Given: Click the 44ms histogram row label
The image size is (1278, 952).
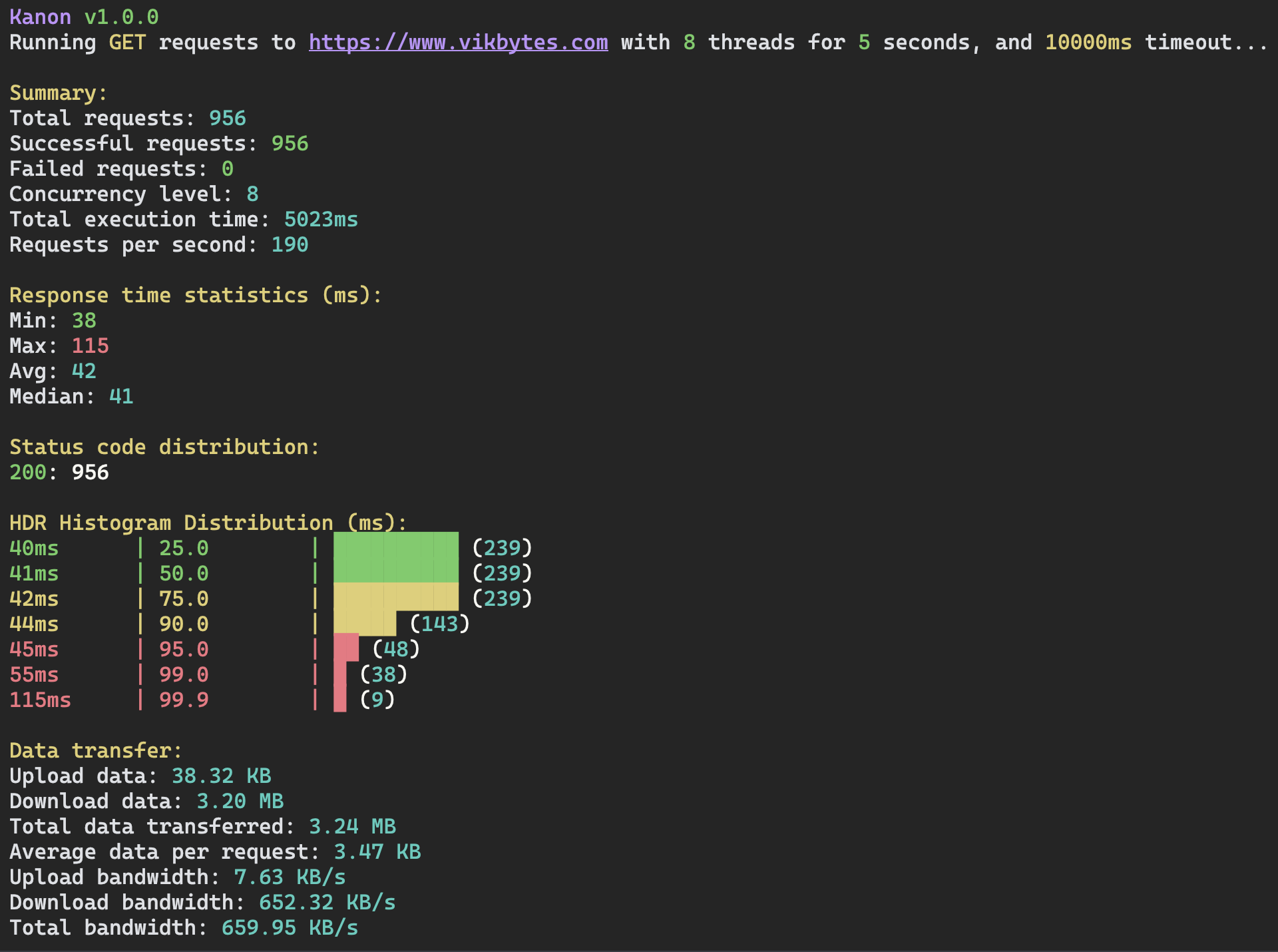Looking at the screenshot, I should click(34, 624).
